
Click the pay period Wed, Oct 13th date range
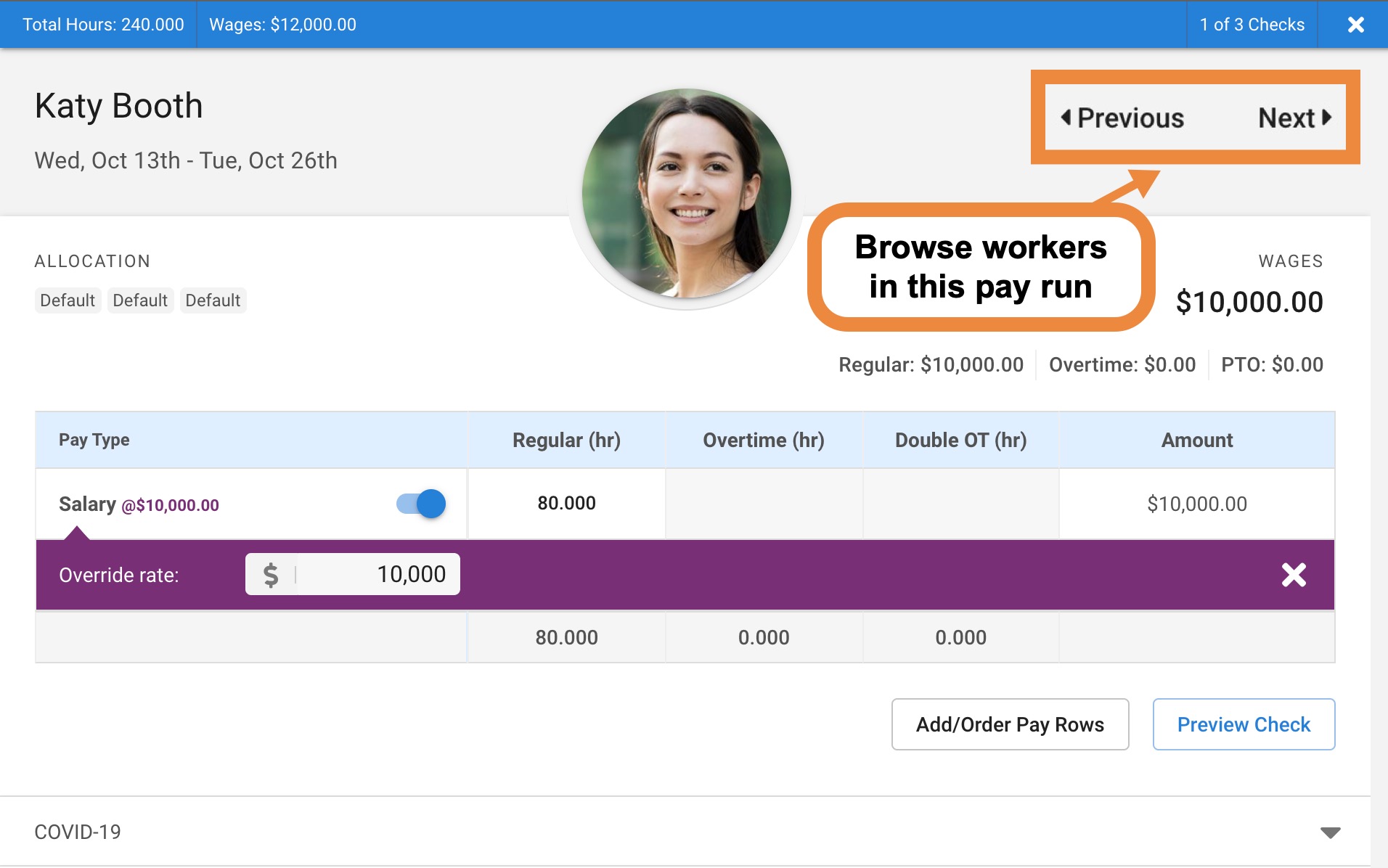[186, 160]
